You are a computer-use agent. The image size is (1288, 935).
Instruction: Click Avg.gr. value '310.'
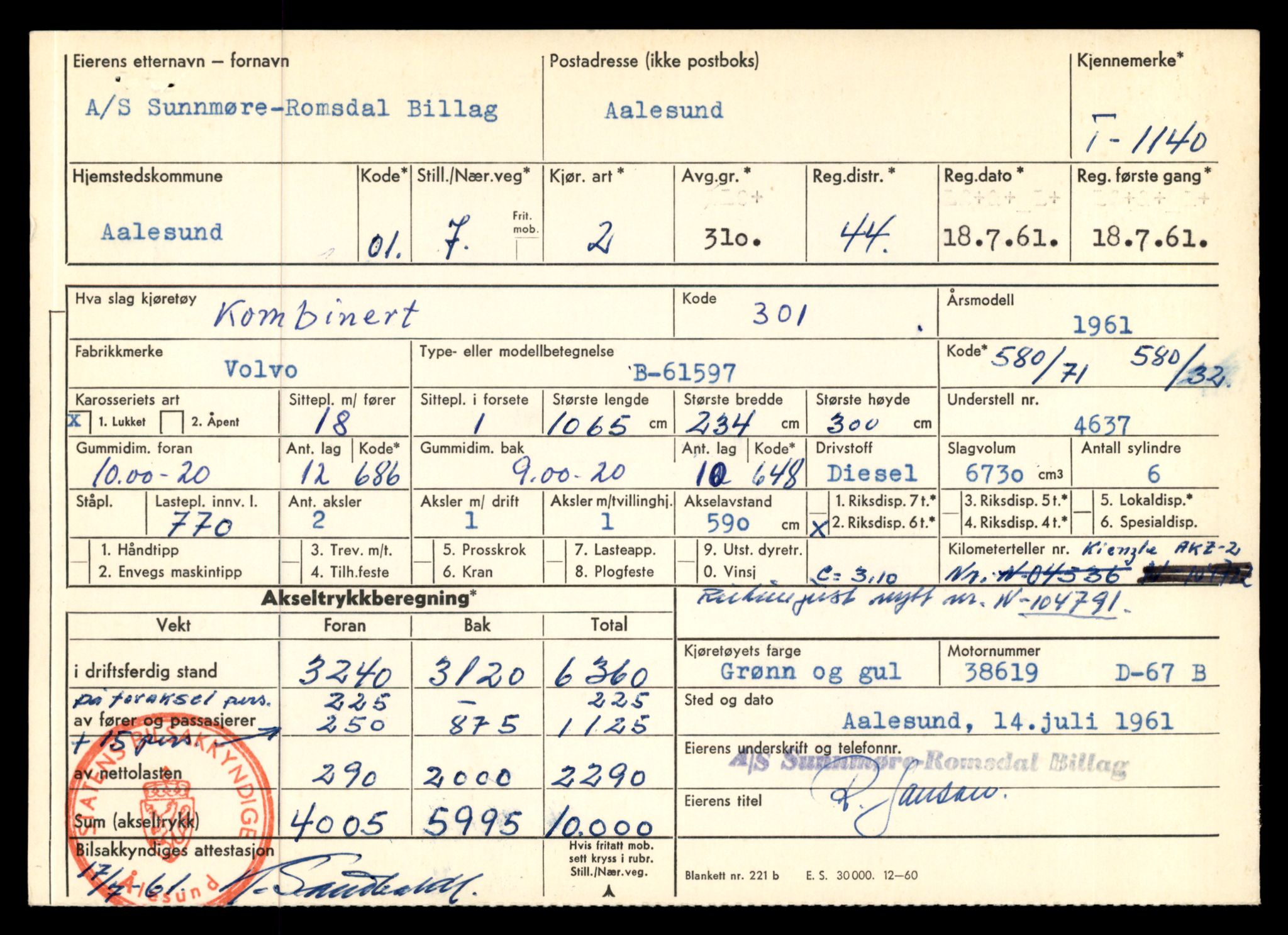coord(732,240)
